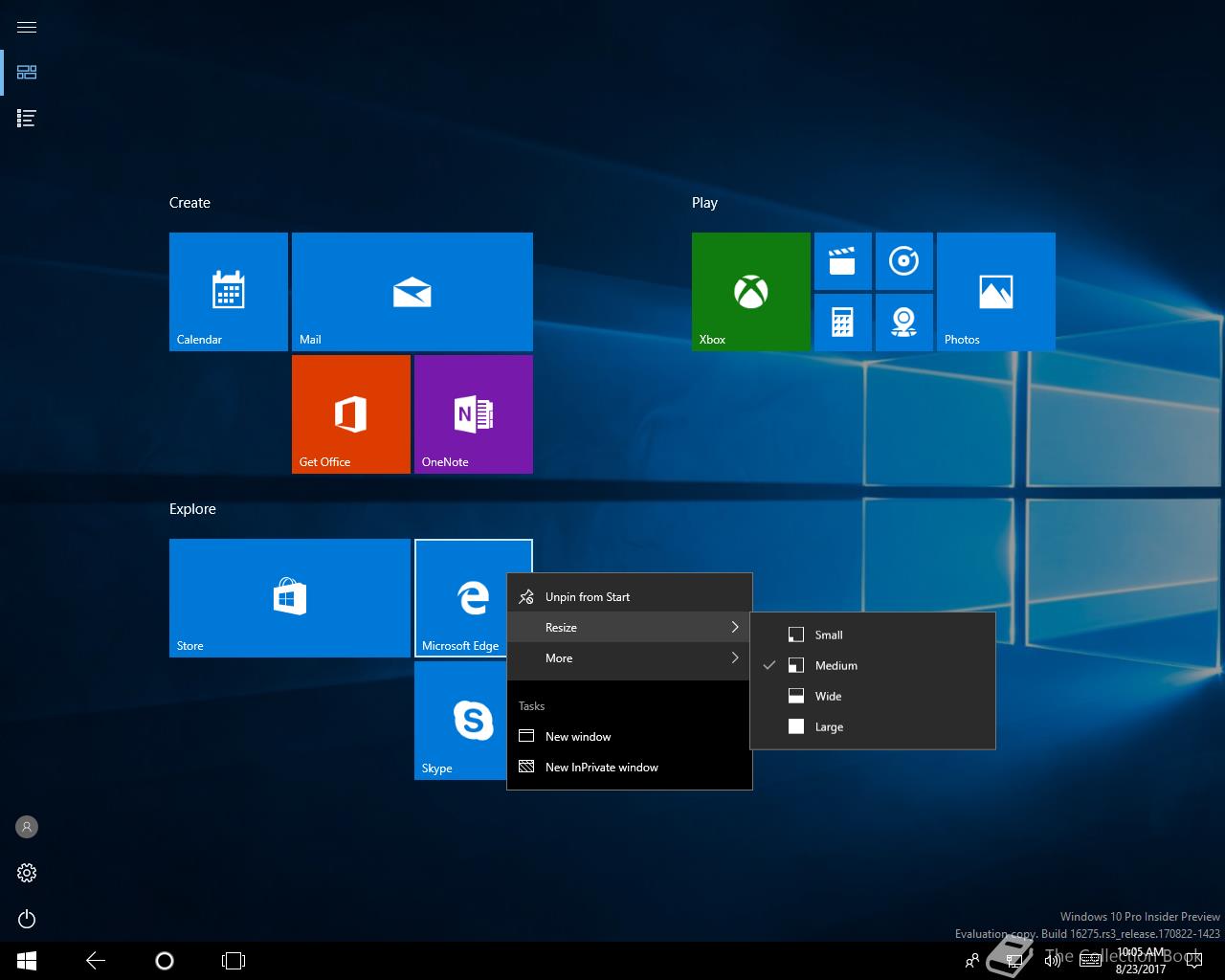Open the Groove Music disc tile

pos(904,261)
